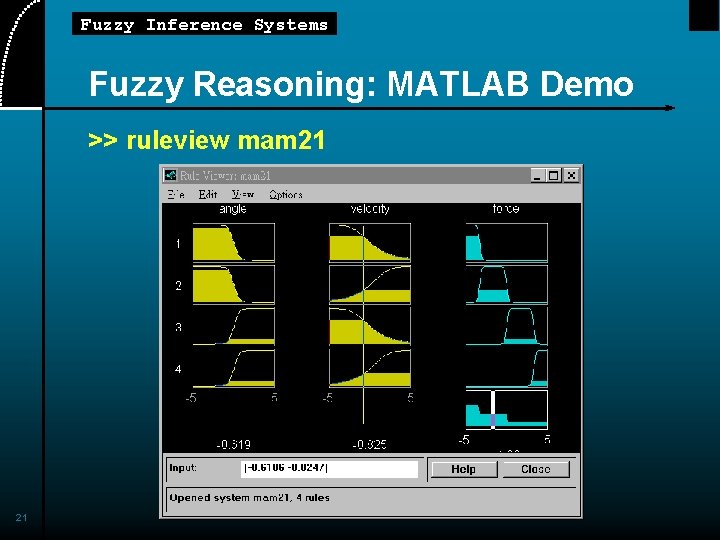Maximize the Rule Viewer window
The image size is (720, 540).
(554, 175)
